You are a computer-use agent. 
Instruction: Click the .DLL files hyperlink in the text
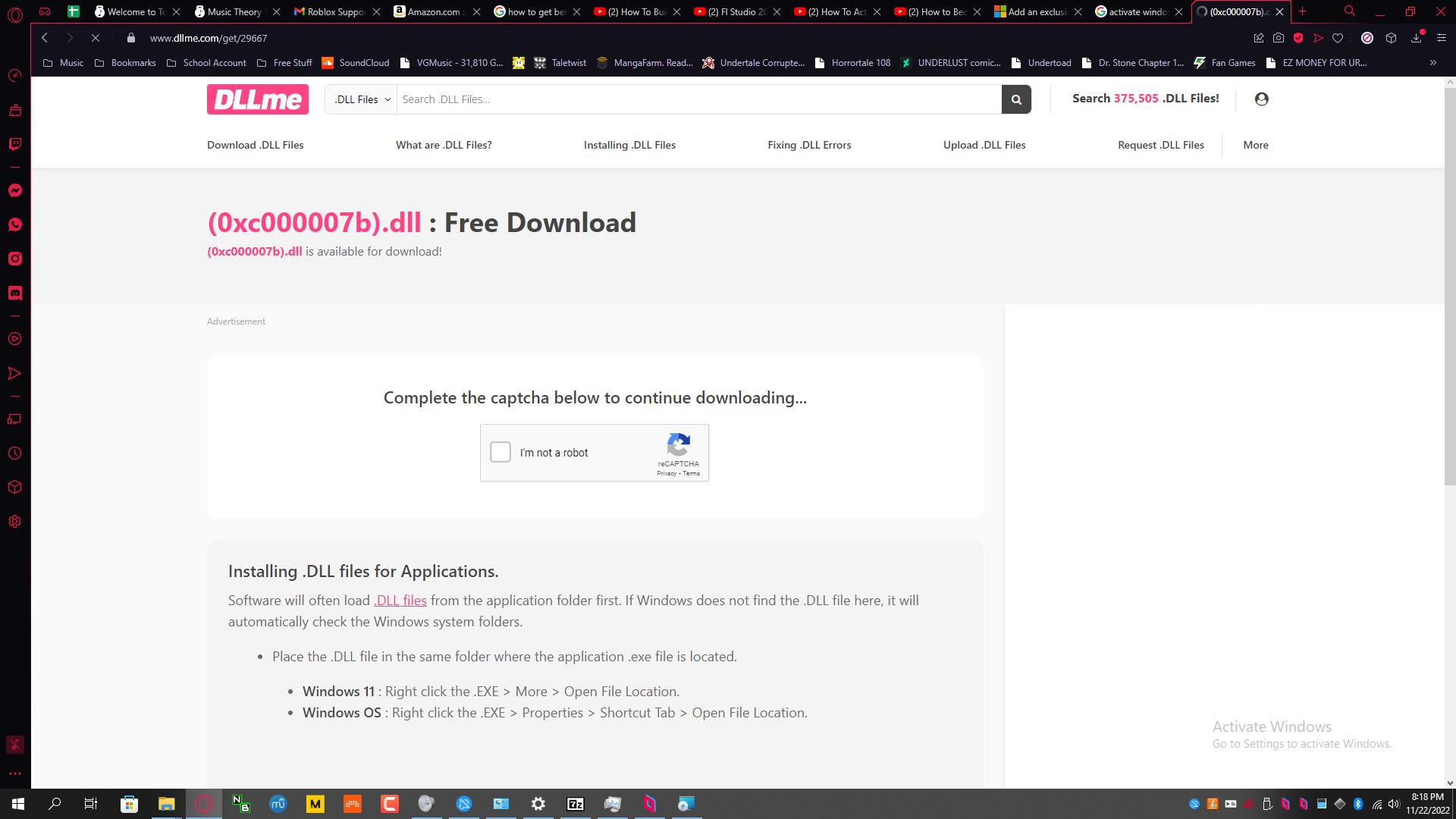(x=400, y=600)
